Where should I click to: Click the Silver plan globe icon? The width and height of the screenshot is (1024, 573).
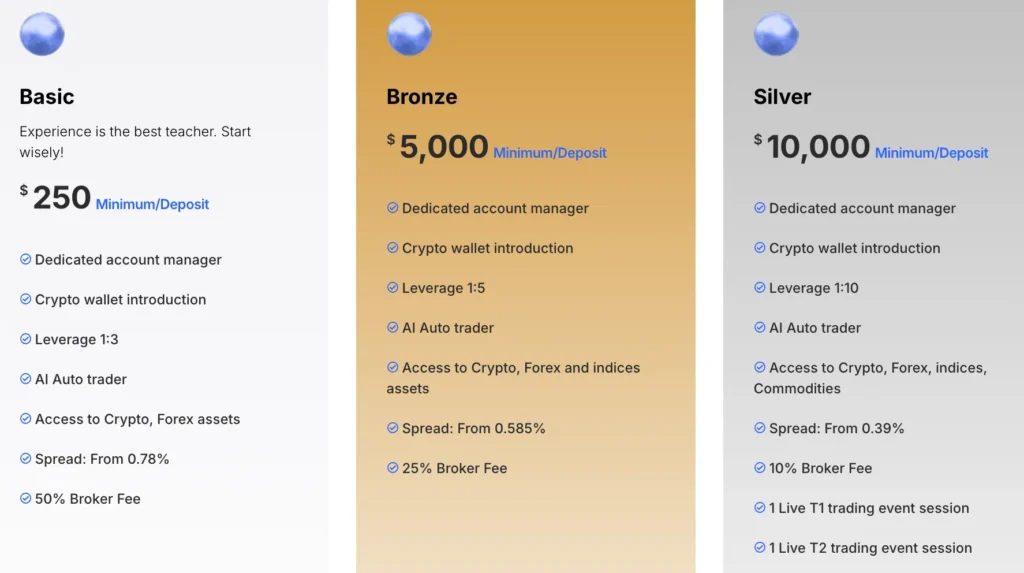click(x=776, y=35)
